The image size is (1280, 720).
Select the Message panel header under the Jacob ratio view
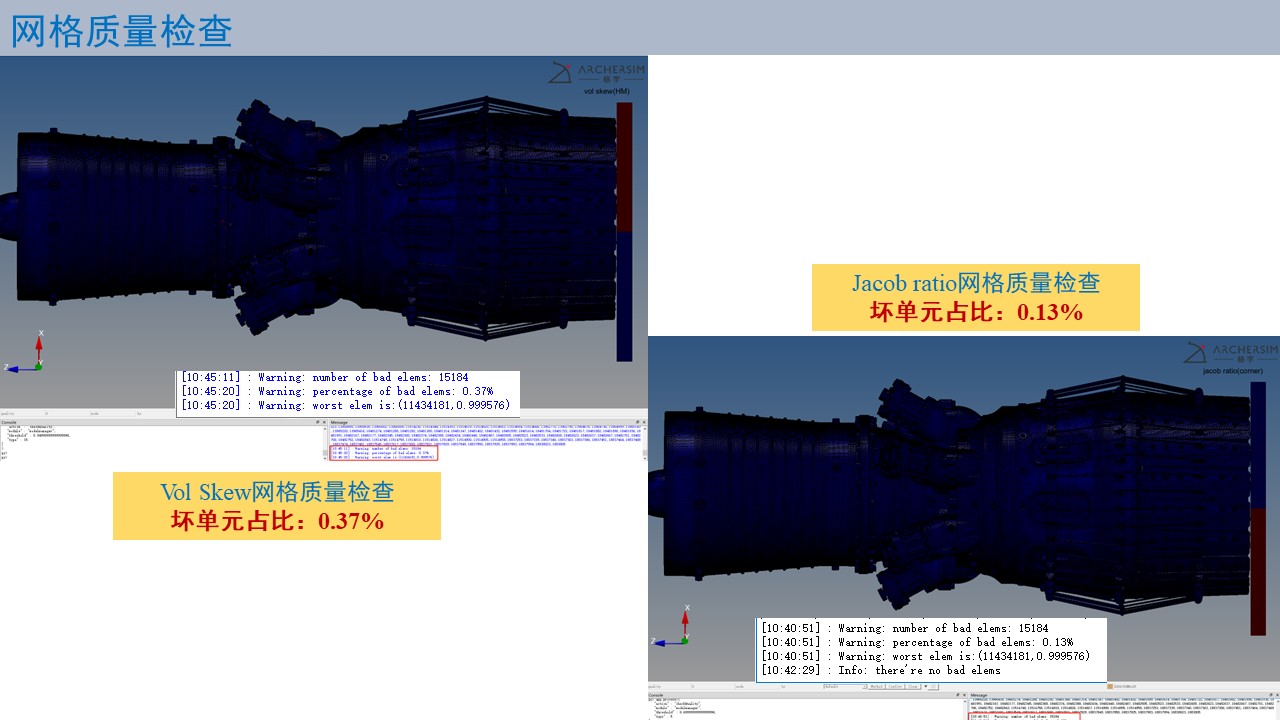(x=979, y=697)
